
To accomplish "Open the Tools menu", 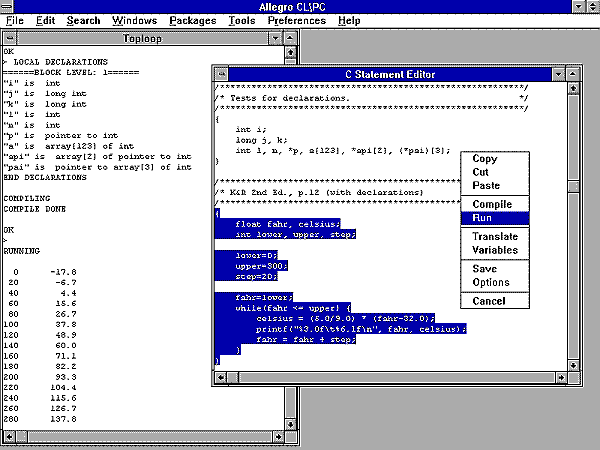I will [x=240, y=20].
